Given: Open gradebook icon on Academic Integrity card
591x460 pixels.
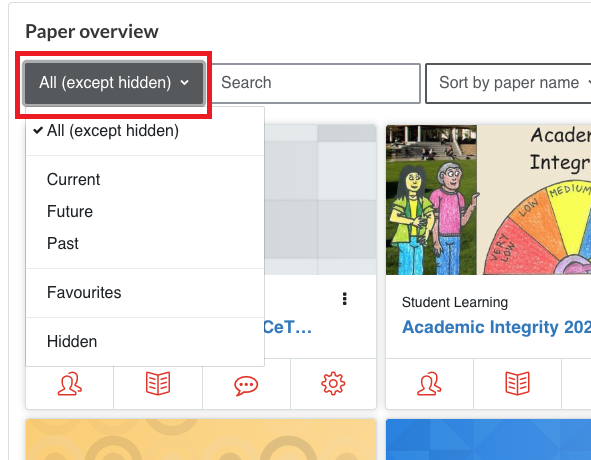Looking at the screenshot, I should pyautogui.click(x=518, y=383).
